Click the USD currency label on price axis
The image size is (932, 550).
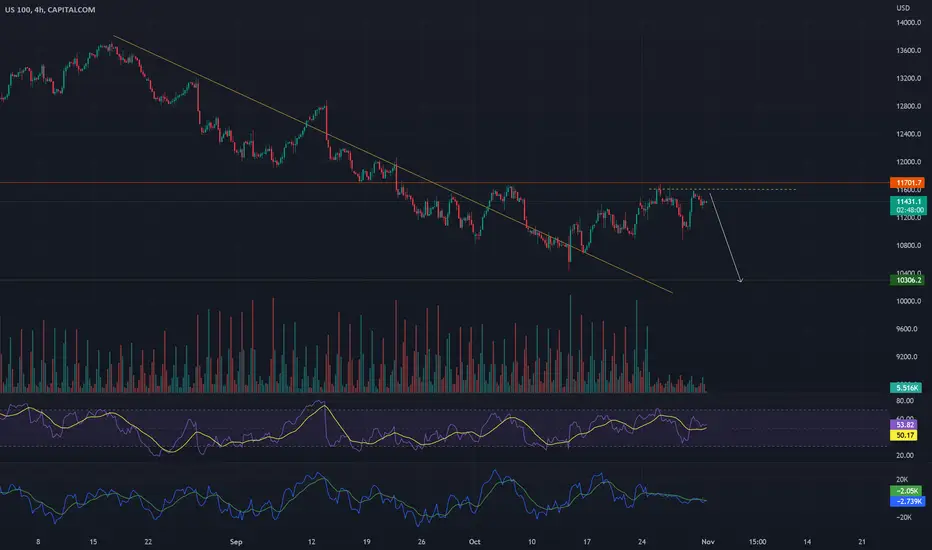point(903,8)
